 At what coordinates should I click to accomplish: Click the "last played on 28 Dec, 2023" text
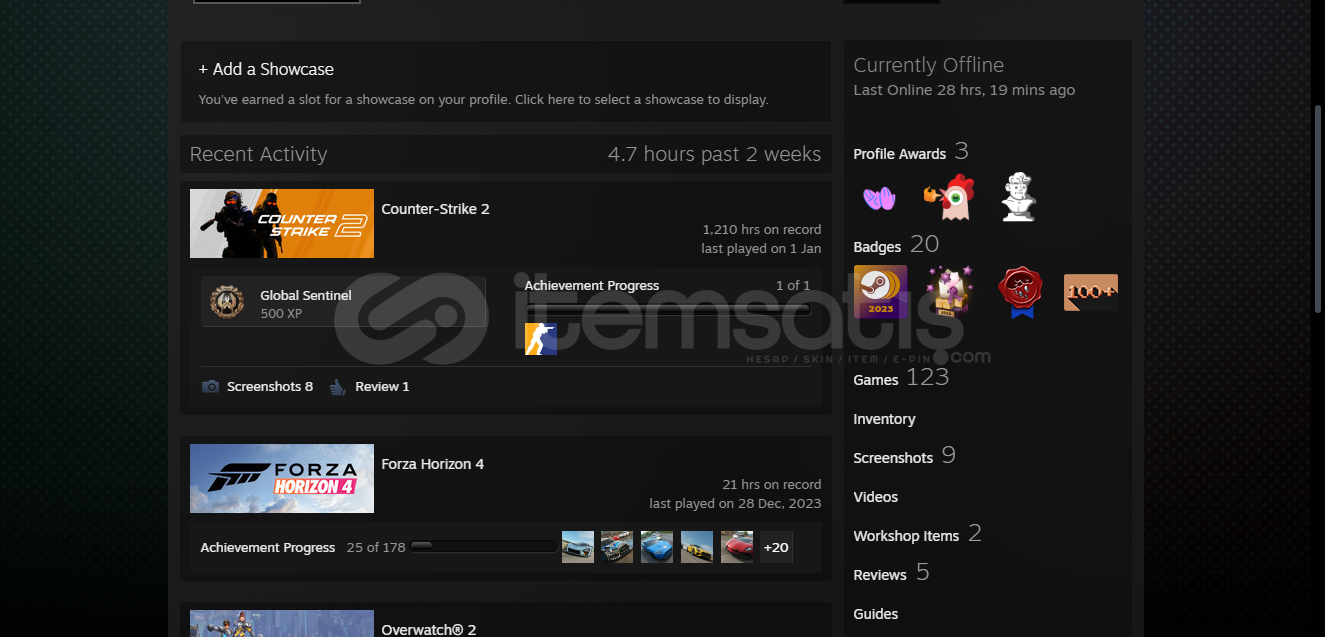pyautogui.click(x=736, y=504)
